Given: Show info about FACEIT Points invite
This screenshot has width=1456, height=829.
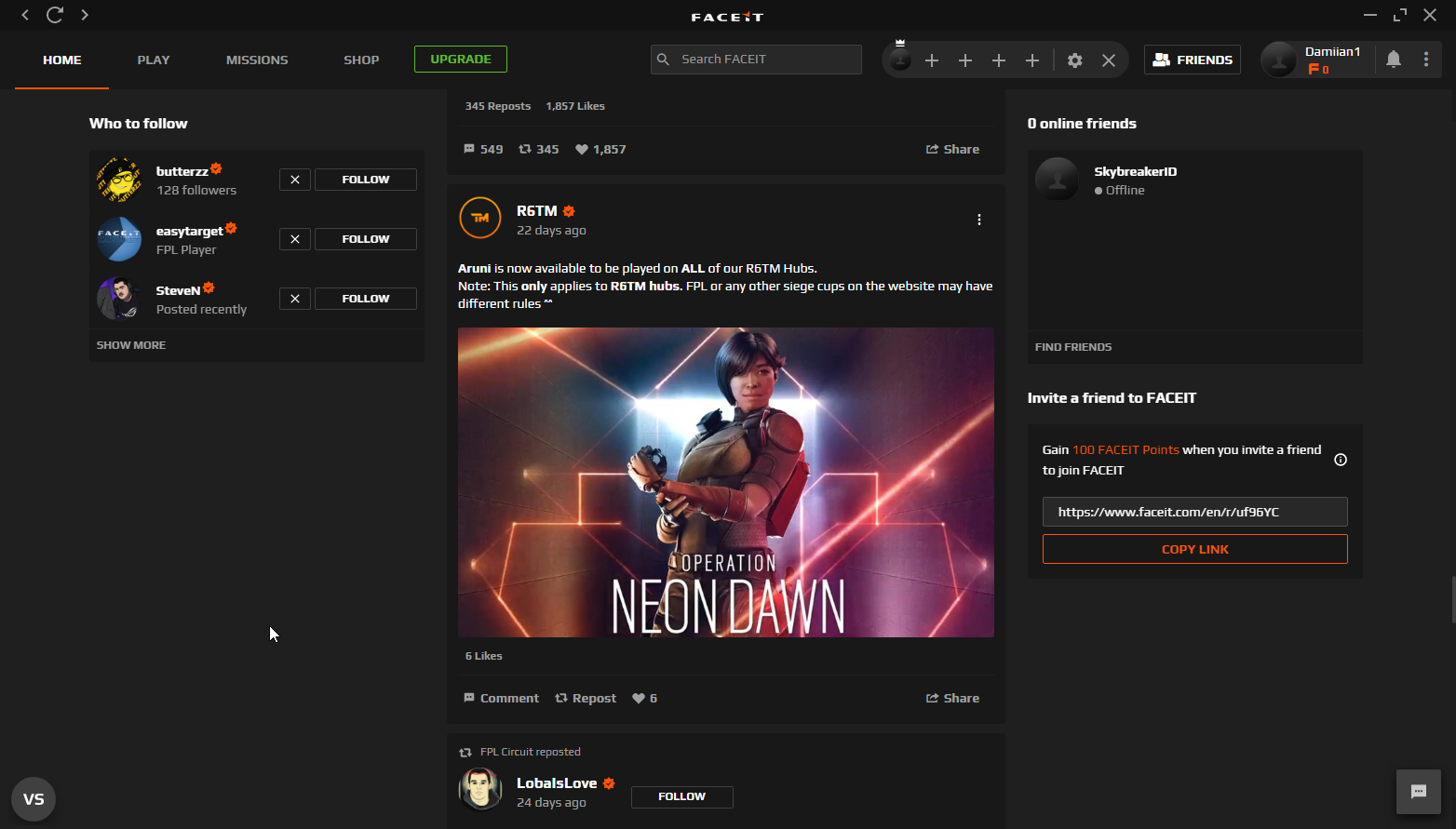Looking at the screenshot, I should [x=1341, y=460].
